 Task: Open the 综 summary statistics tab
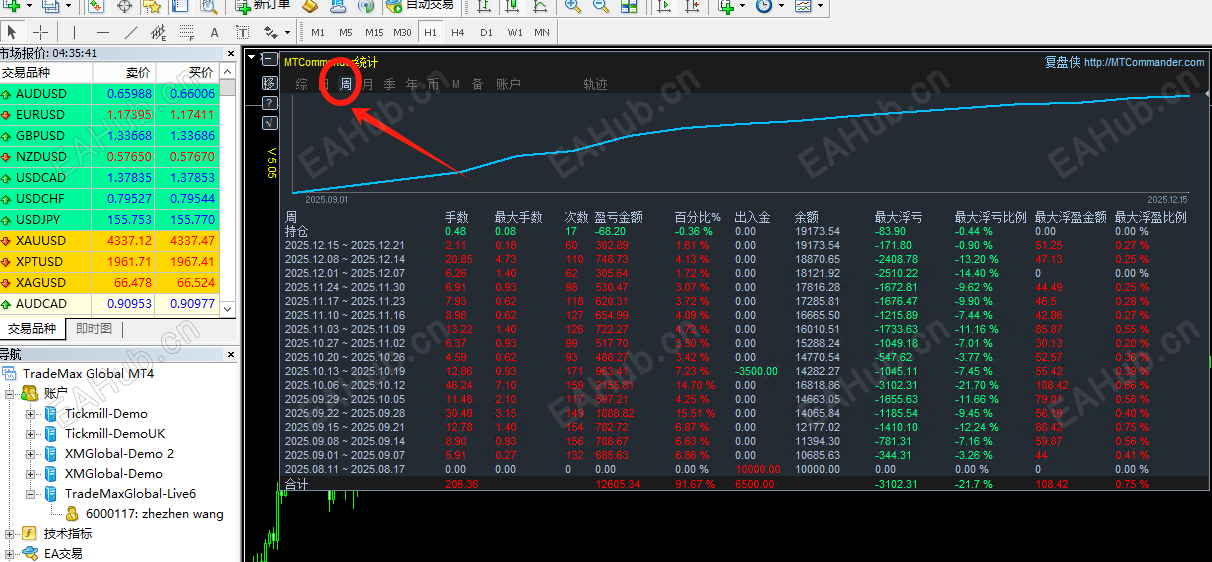pyautogui.click(x=301, y=84)
